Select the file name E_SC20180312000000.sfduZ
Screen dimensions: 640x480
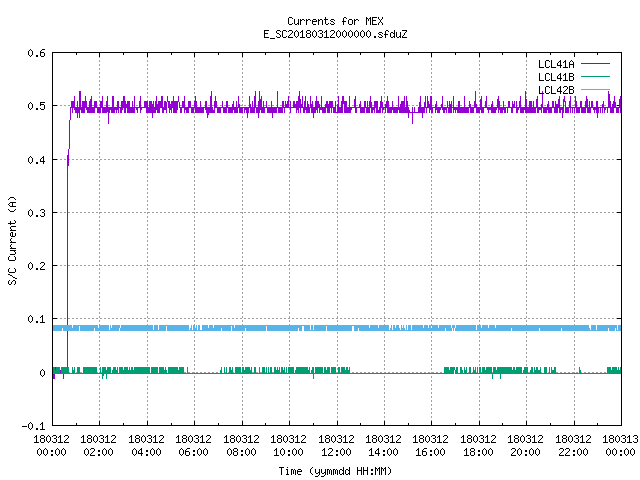pos(335,34)
